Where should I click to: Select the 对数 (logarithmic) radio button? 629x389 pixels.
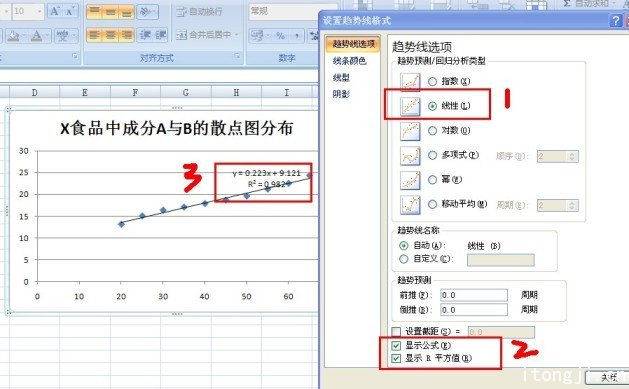click(x=432, y=130)
